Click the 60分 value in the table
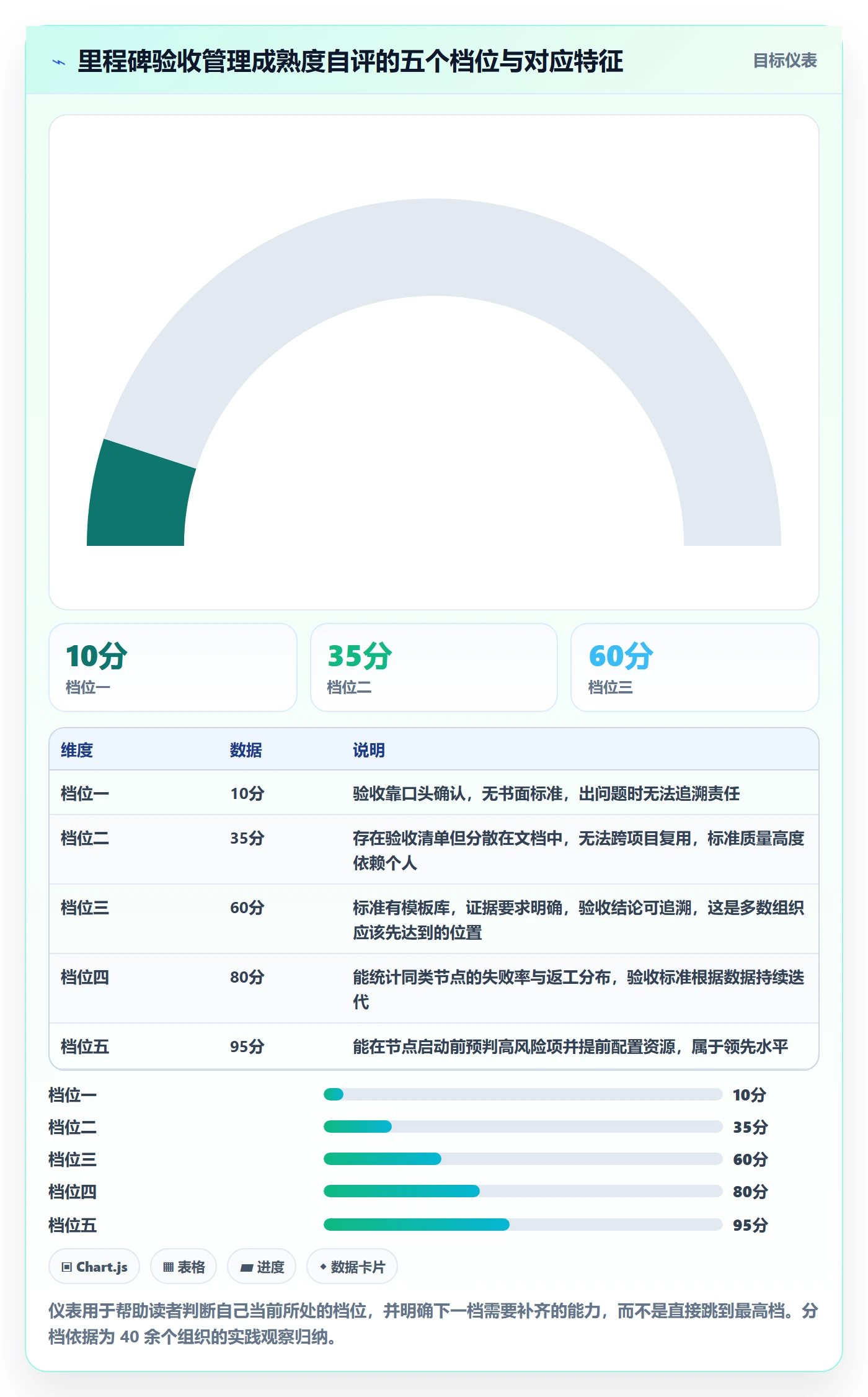Image resolution: width=868 pixels, height=1397 pixels. 247,908
